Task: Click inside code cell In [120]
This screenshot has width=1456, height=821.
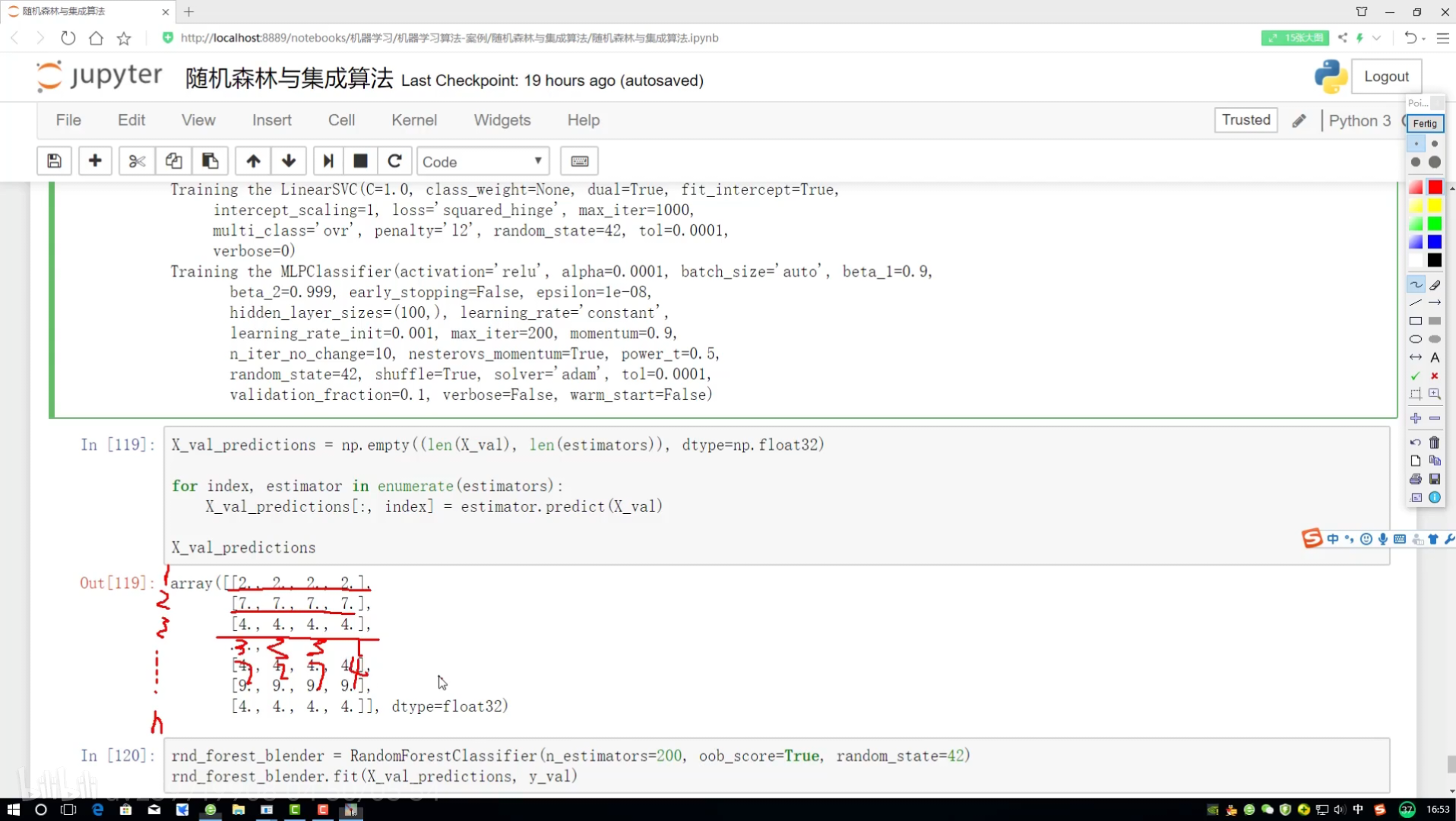Action: click(x=777, y=766)
